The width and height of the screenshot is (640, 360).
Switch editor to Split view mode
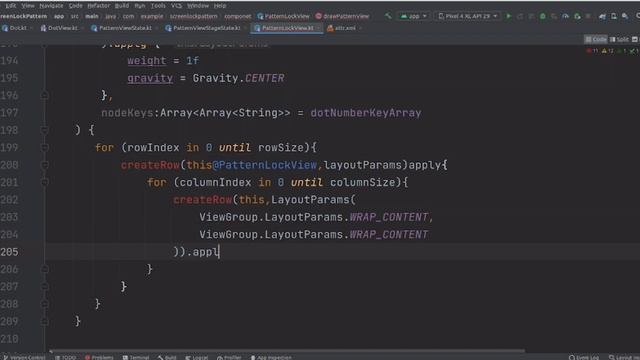tap(619, 39)
